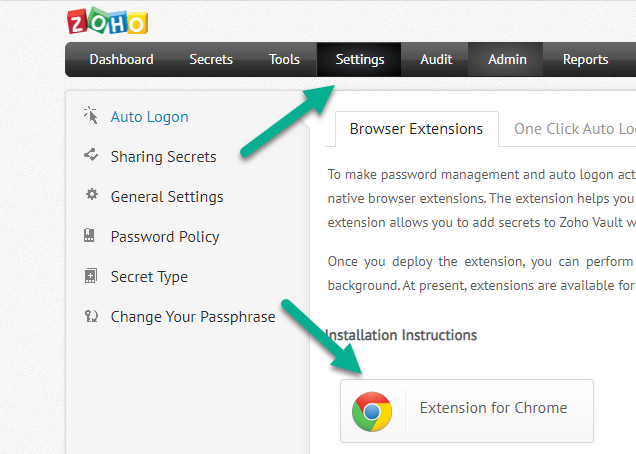Click the Chrome browser logo icon
This screenshot has width=636, height=454.
pyautogui.click(x=372, y=410)
